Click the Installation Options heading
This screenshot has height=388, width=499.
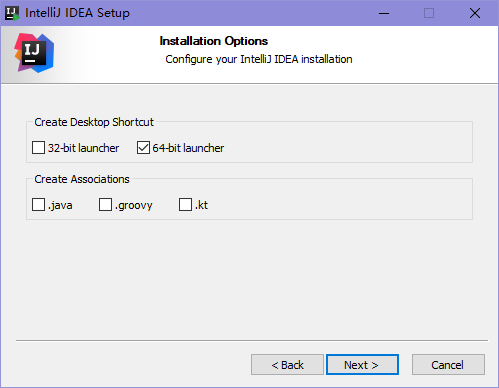(214, 41)
